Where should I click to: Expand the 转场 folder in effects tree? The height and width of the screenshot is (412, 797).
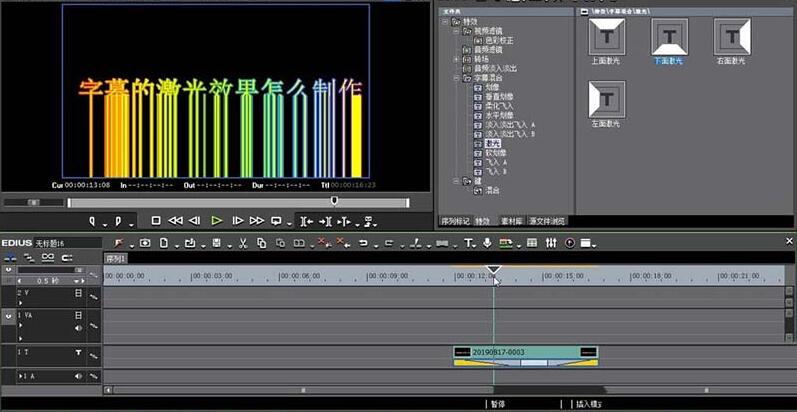(x=455, y=58)
